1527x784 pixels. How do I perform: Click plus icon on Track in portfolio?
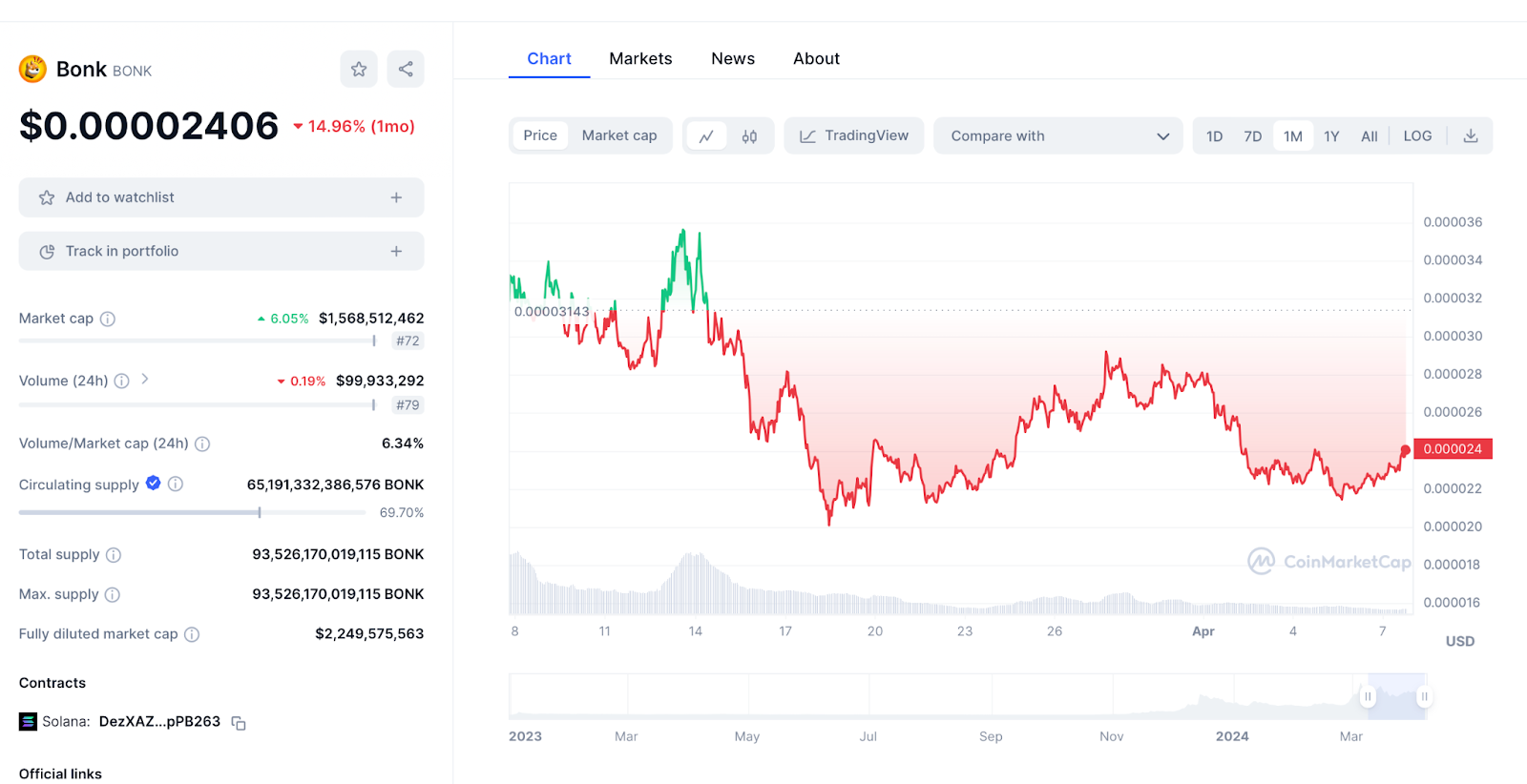(x=396, y=251)
